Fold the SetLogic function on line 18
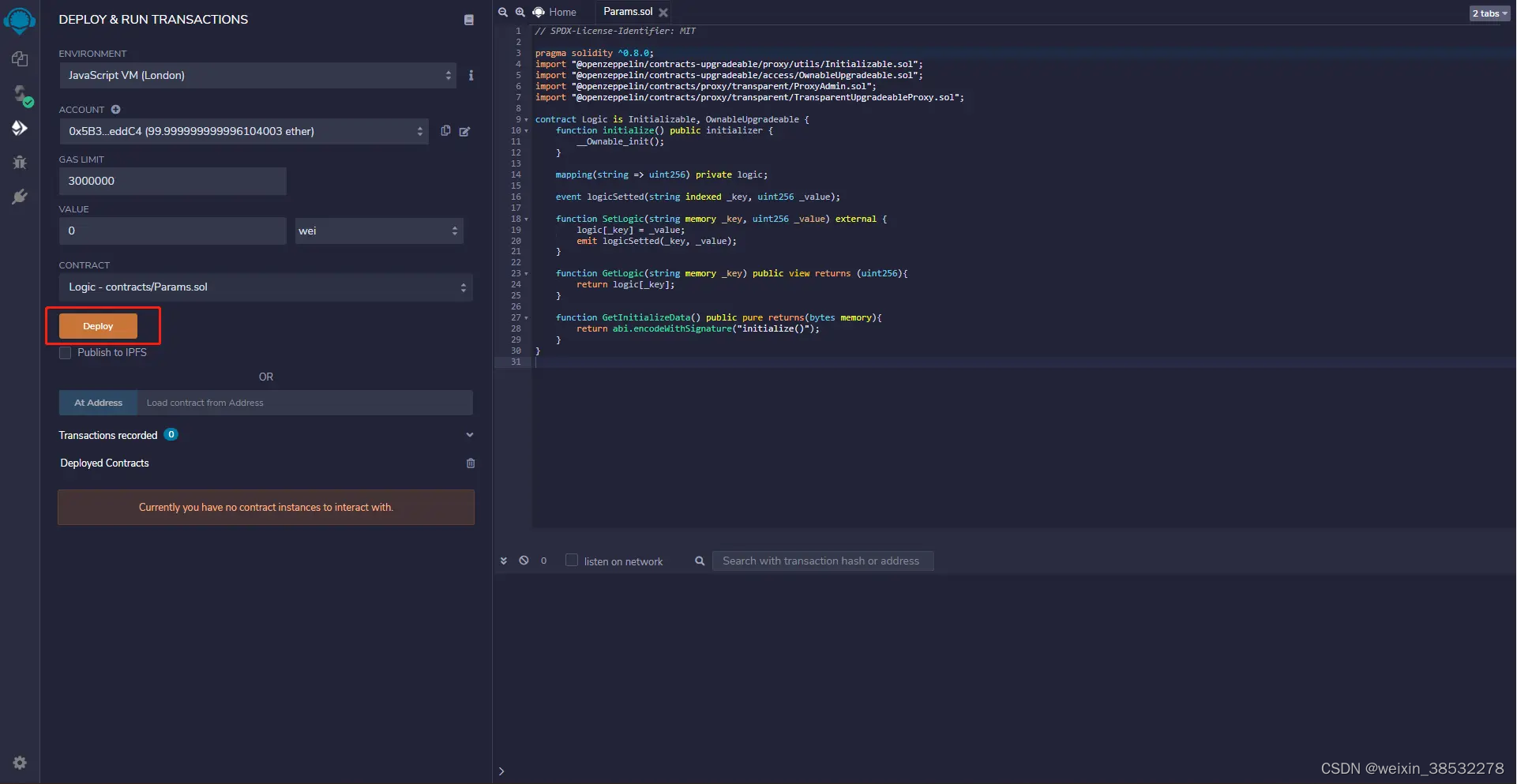Viewport: 1517px width, 784px height. click(527, 219)
